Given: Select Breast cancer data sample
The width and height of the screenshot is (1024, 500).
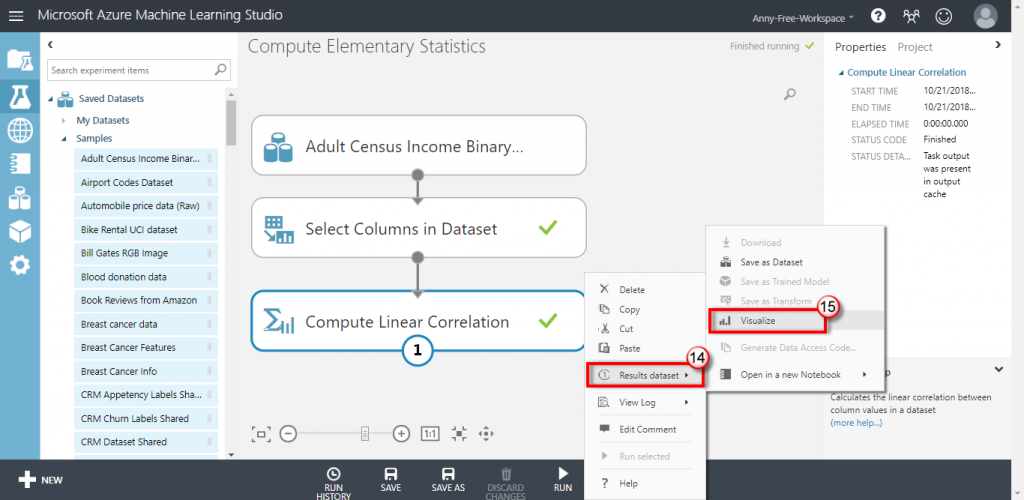Looking at the screenshot, I should (146, 324).
